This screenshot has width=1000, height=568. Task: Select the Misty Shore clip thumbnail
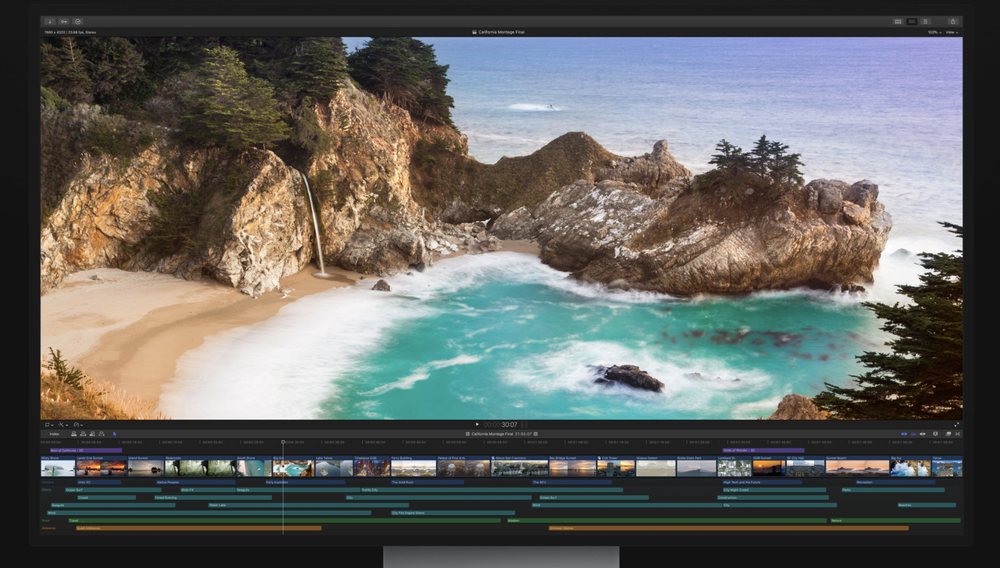pyautogui.click(x=58, y=467)
